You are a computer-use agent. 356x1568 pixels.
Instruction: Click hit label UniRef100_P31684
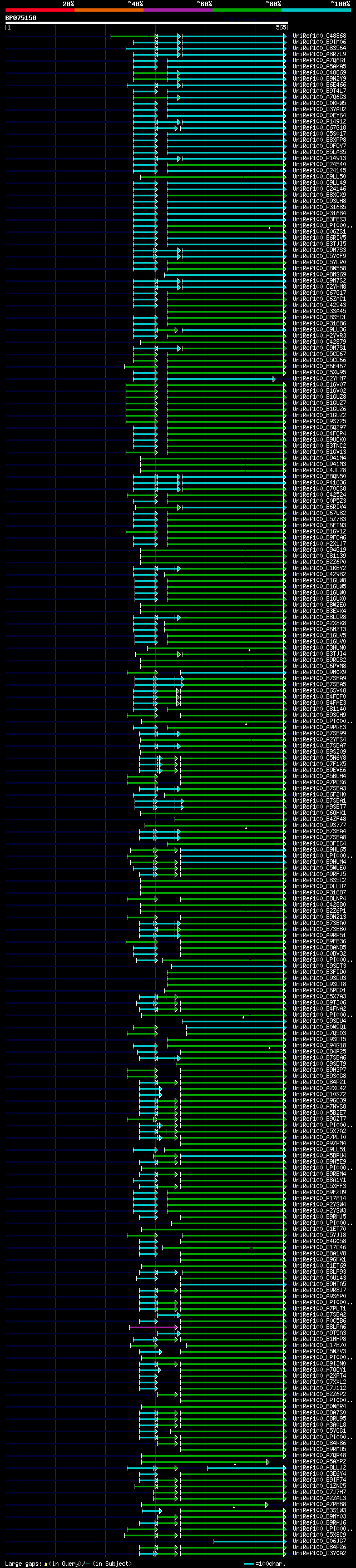pos(319,213)
